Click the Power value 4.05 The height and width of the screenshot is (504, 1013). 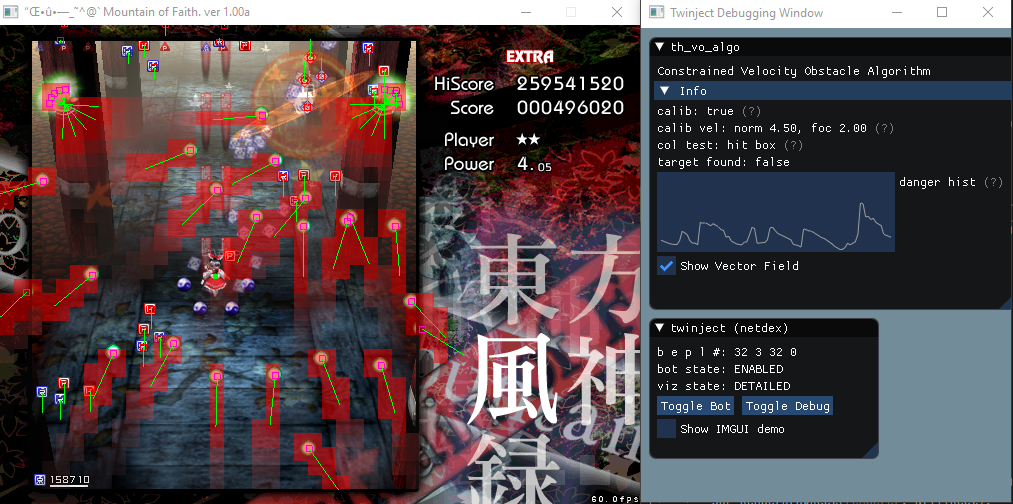[x=534, y=164]
